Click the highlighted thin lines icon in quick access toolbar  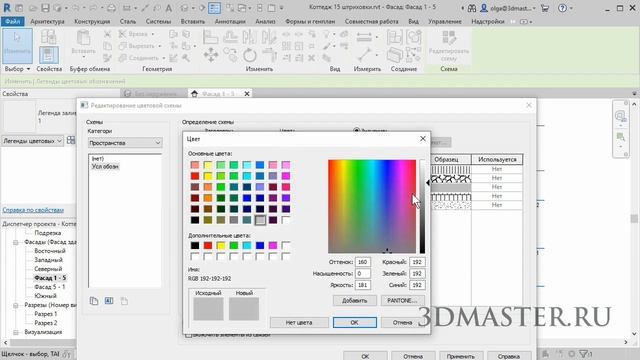click(214, 8)
